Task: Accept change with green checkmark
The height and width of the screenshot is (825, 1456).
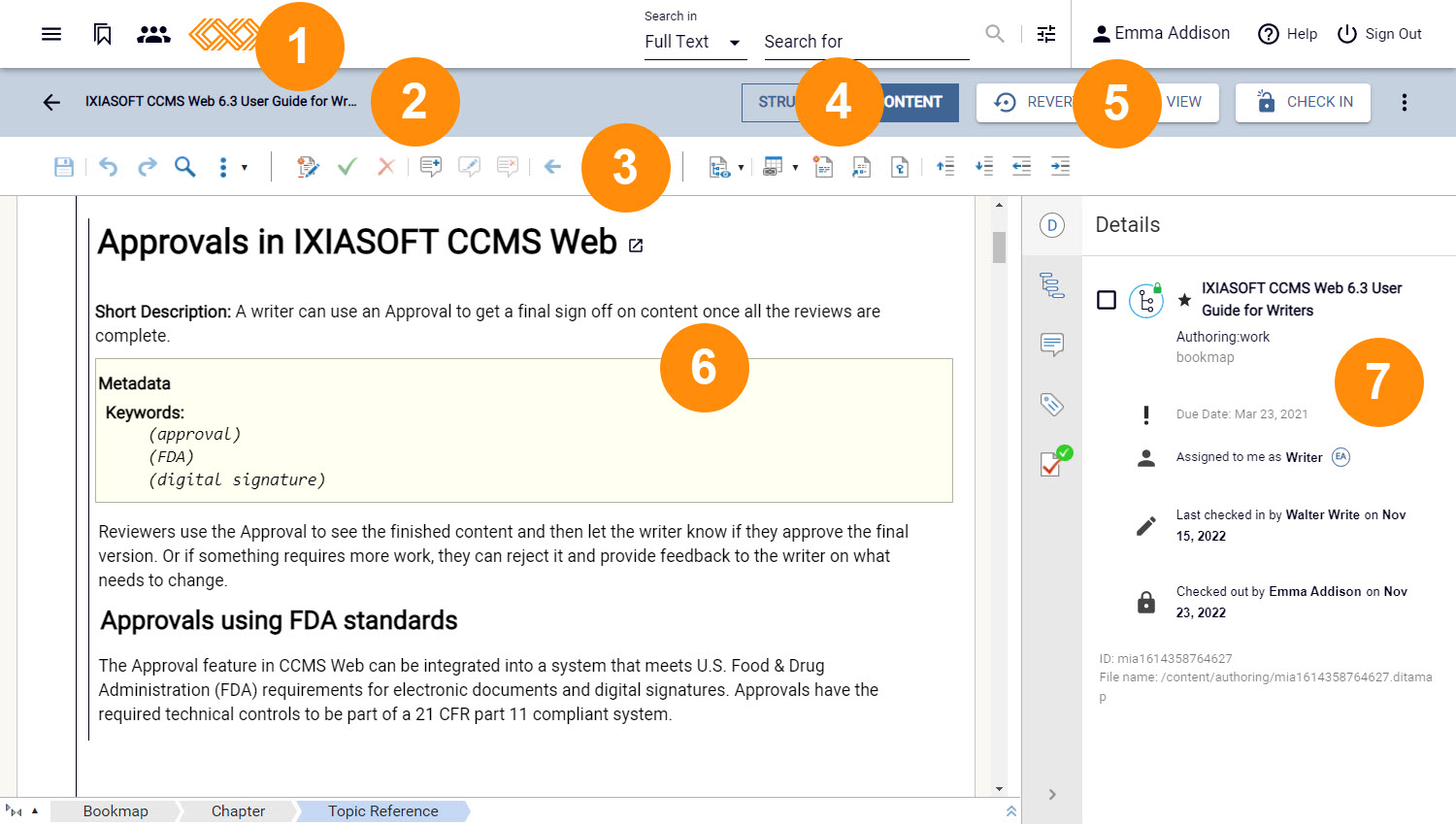Action: pyautogui.click(x=347, y=167)
